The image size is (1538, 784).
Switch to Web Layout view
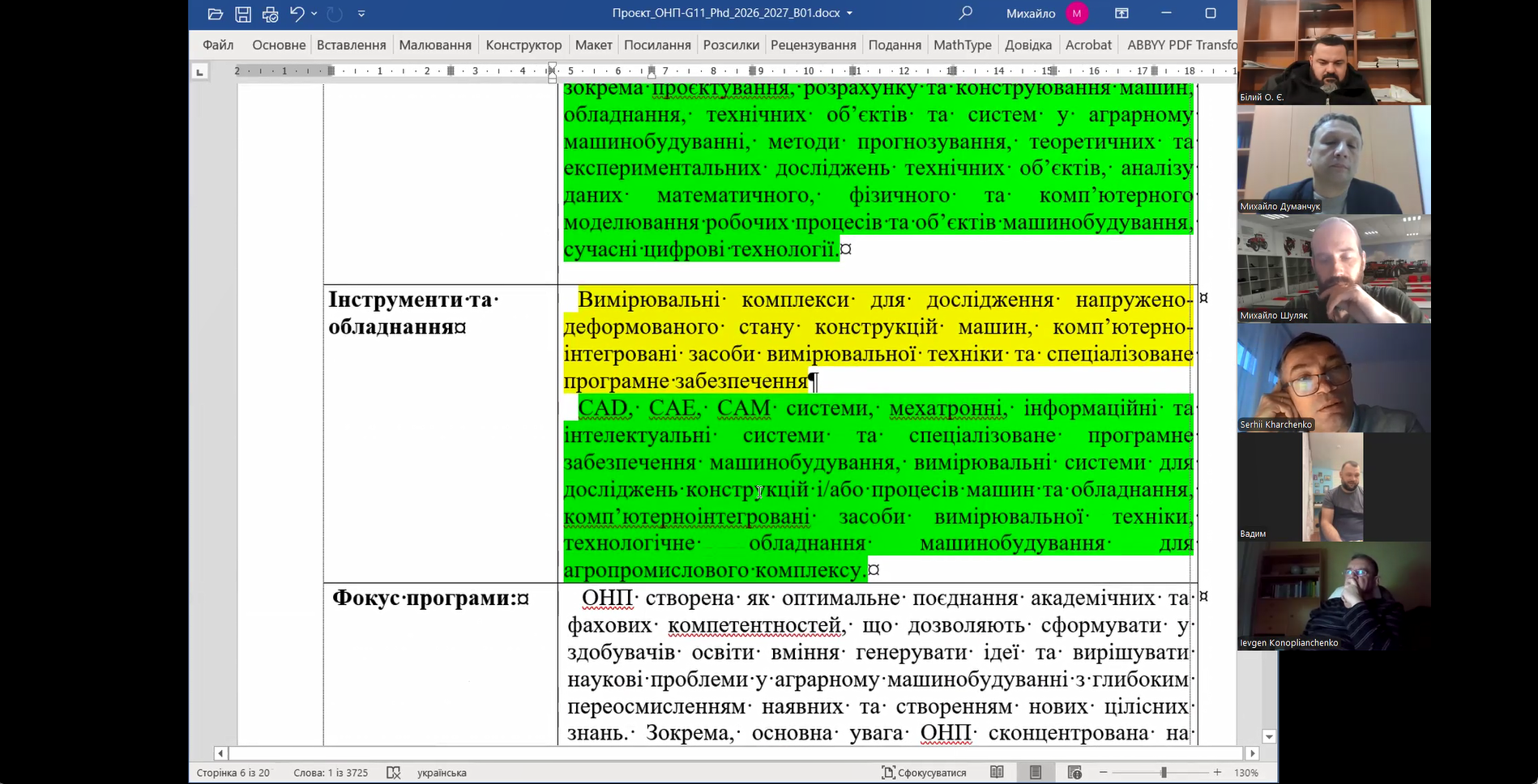point(1074,773)
